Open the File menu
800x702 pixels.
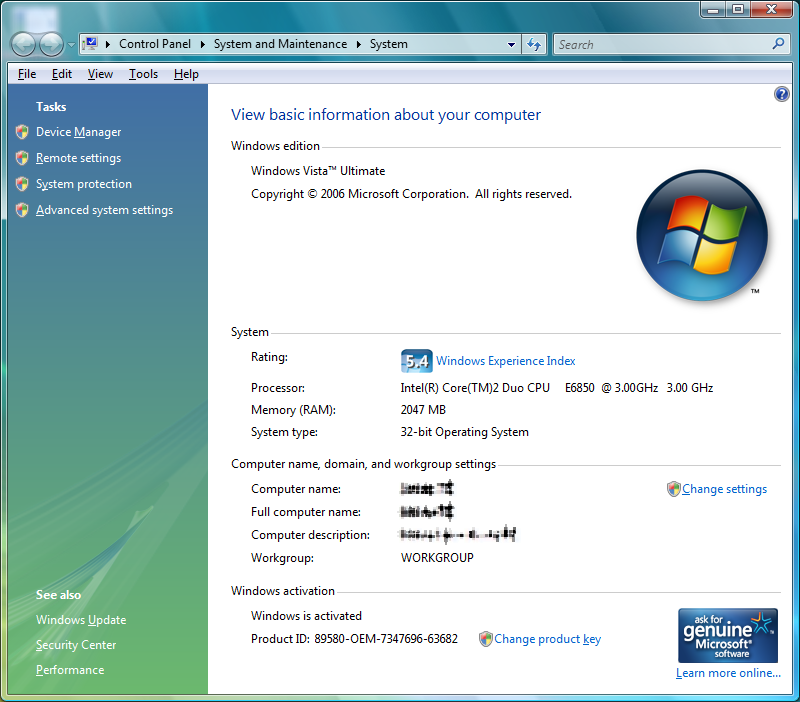point(27,74)
